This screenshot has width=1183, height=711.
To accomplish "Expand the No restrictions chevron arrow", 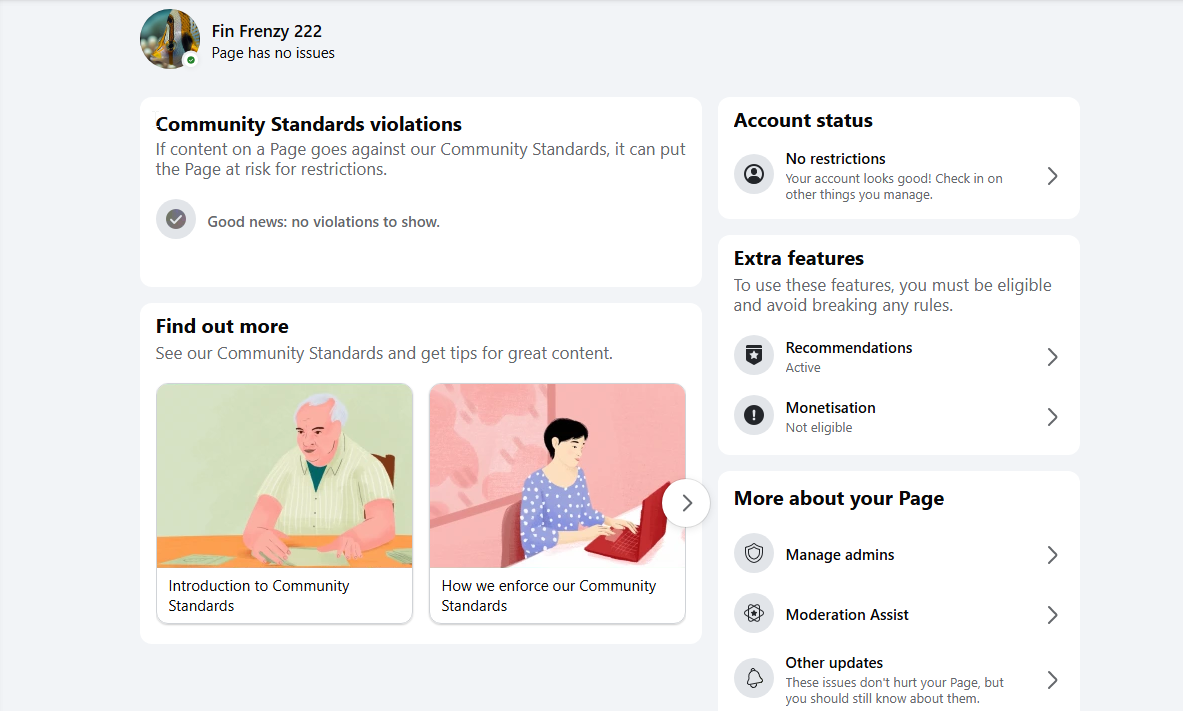I will [1052, 176].
